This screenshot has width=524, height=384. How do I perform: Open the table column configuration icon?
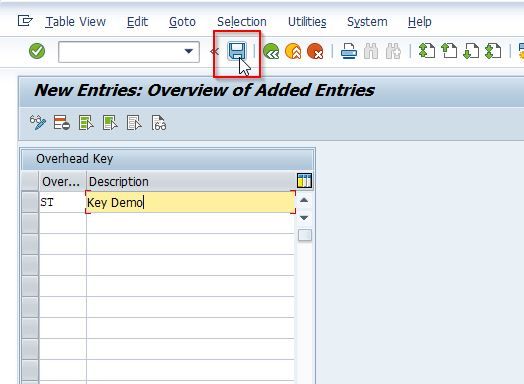pos(304,180)
